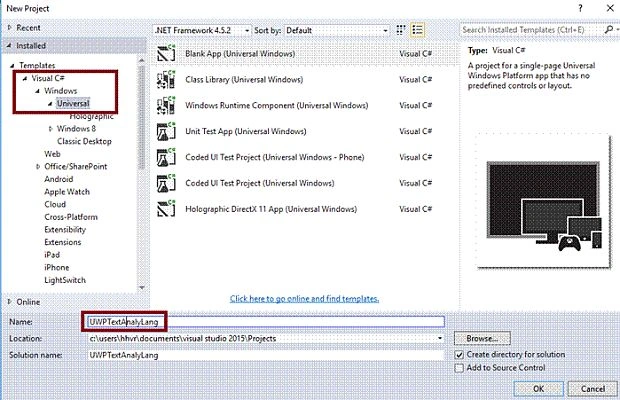Collapse the Templates tree node

(12, 66)
